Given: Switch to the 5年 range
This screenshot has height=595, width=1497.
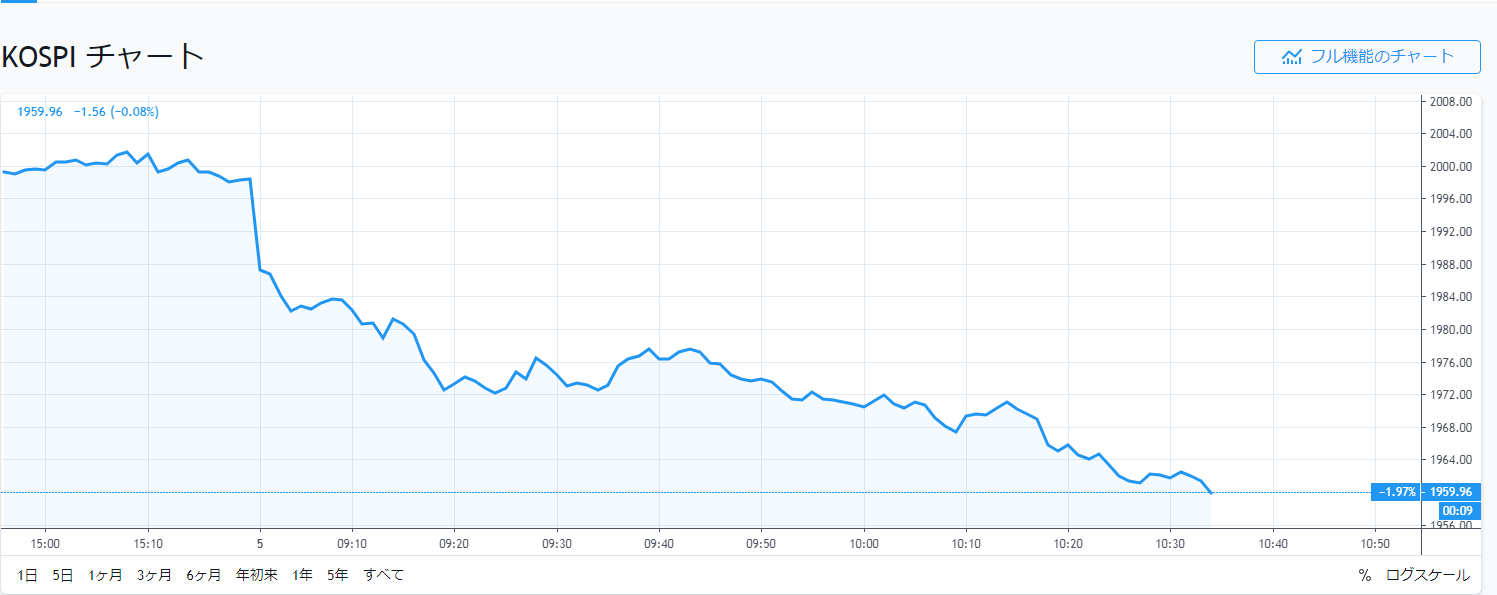Looking at the screenshot, I should [337, 575].
